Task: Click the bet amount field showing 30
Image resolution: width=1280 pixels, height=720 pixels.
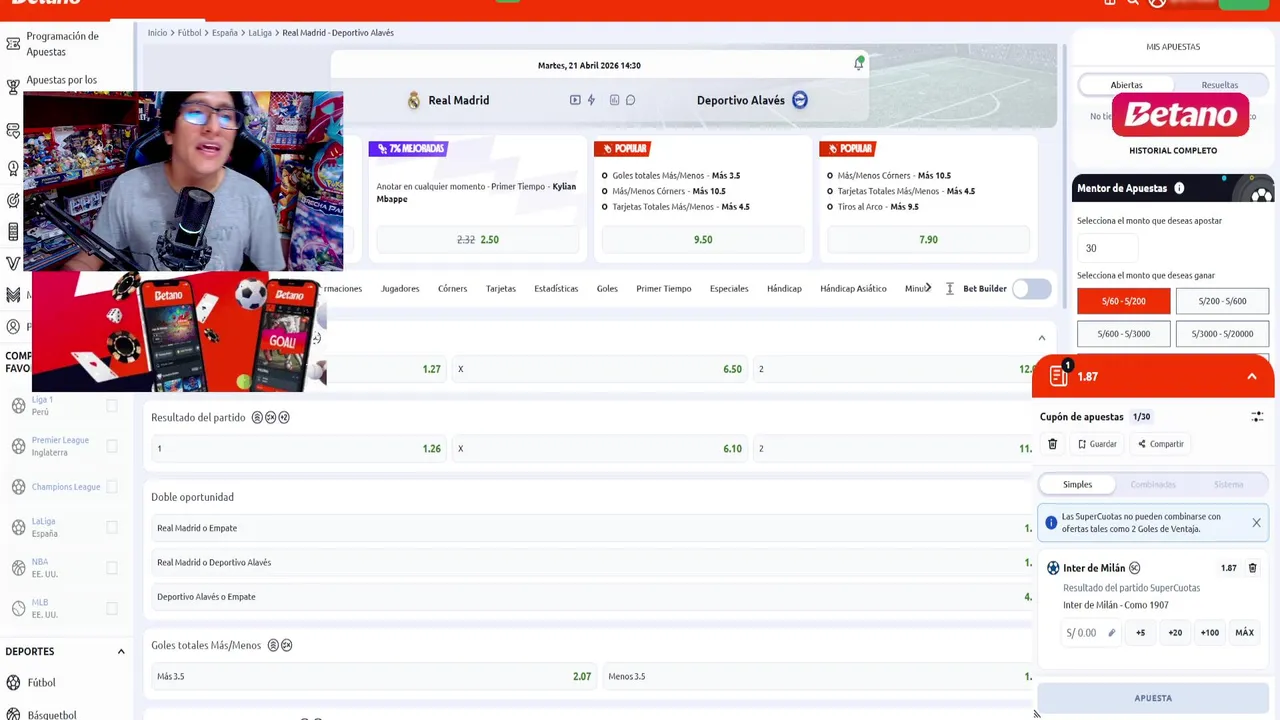Action: pyautogui.click(x=1107, y=248)
